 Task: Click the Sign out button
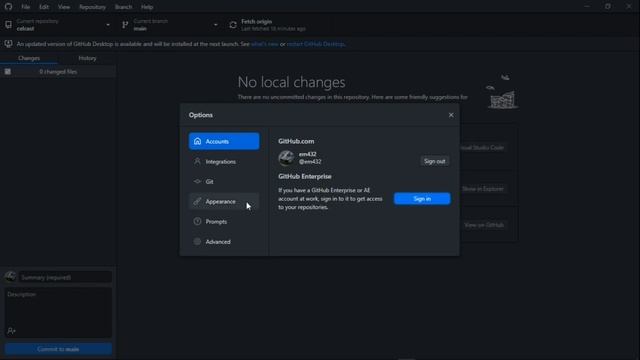434,161
